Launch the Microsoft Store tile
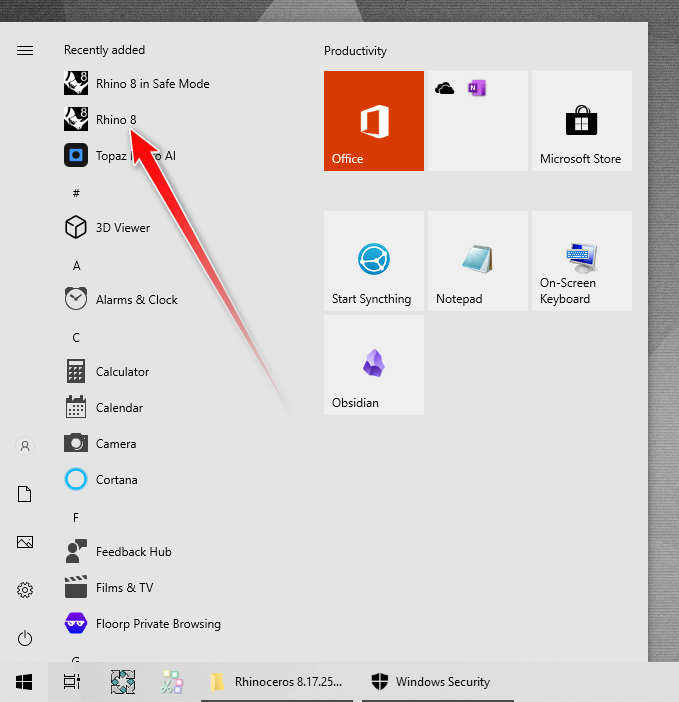Image resolution: width=679 pixels, height=702 pixels. 581,121
